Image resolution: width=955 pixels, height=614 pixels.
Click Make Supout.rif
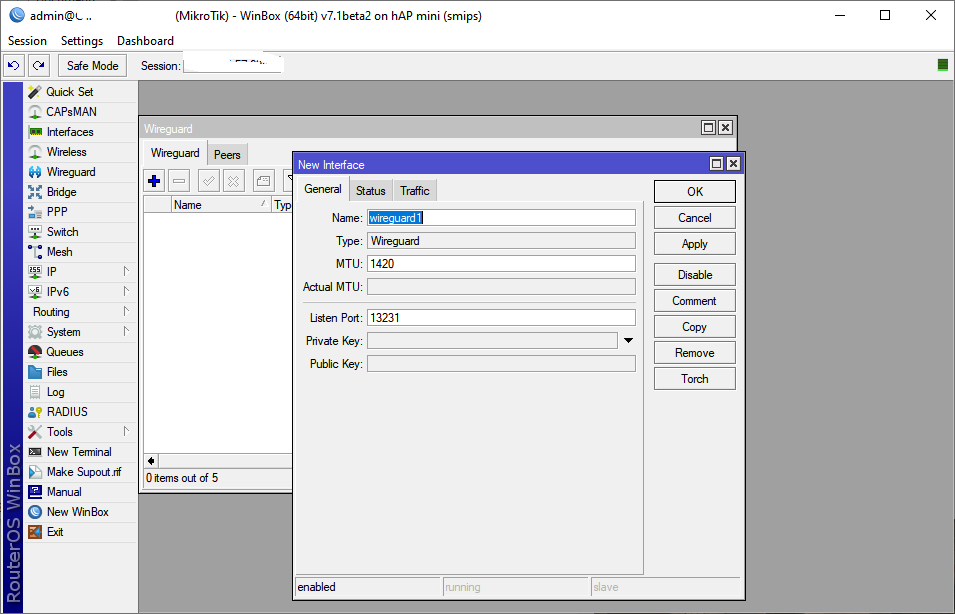pyautogui.click(x=80, y=472)
